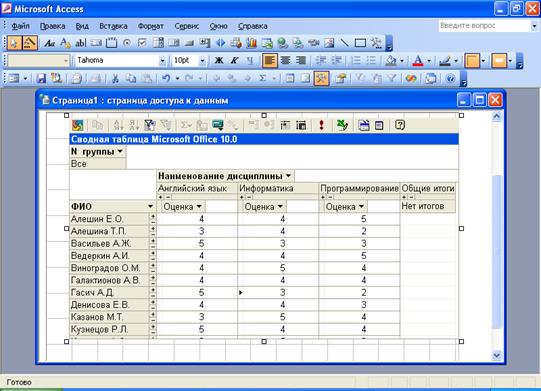
Task: Toggle the Control Wizards button
Action: click(x=30, y=43)
